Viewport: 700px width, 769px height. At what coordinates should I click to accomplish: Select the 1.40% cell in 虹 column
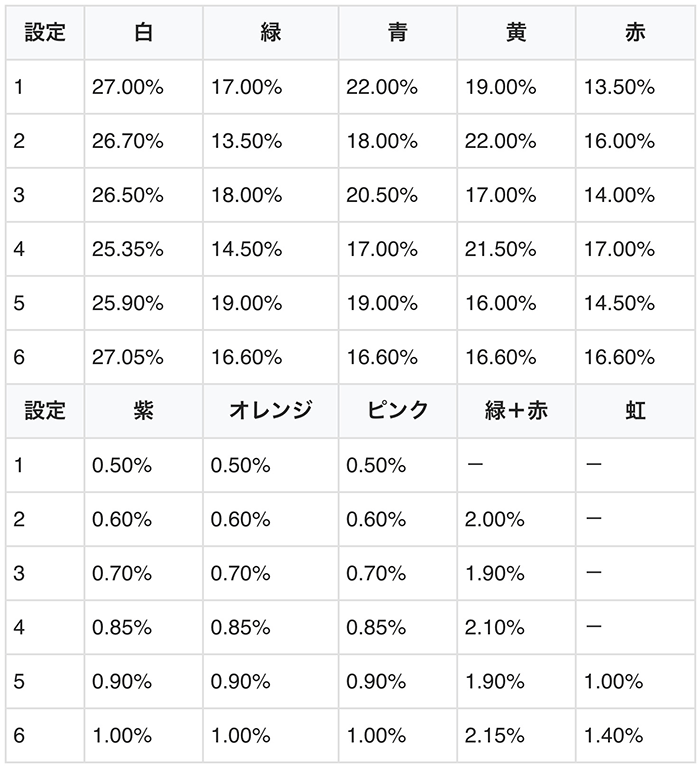click(x=614, y=735)
